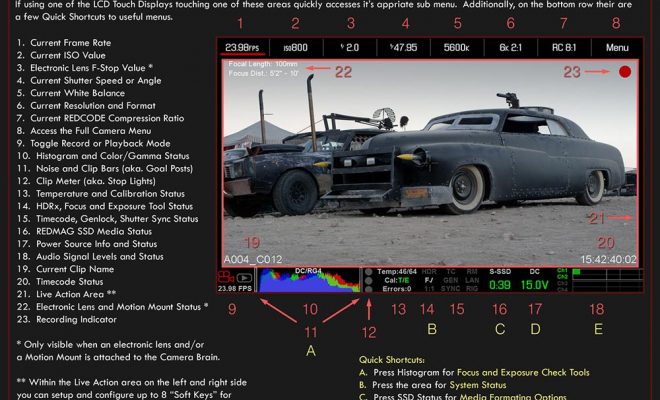Tap the 23.98 FPS frame rate field
Screen dimensions: 660x400
pos(242,48)
